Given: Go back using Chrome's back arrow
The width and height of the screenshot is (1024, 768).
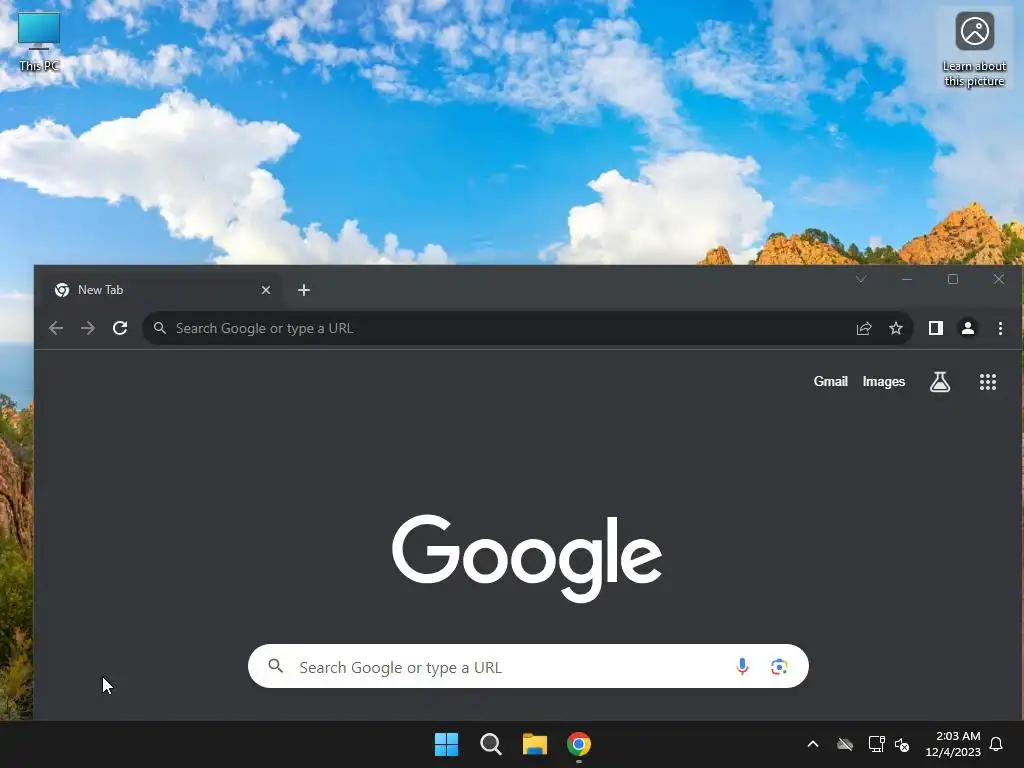Looking at the screenshot, I should pos(56,328).
